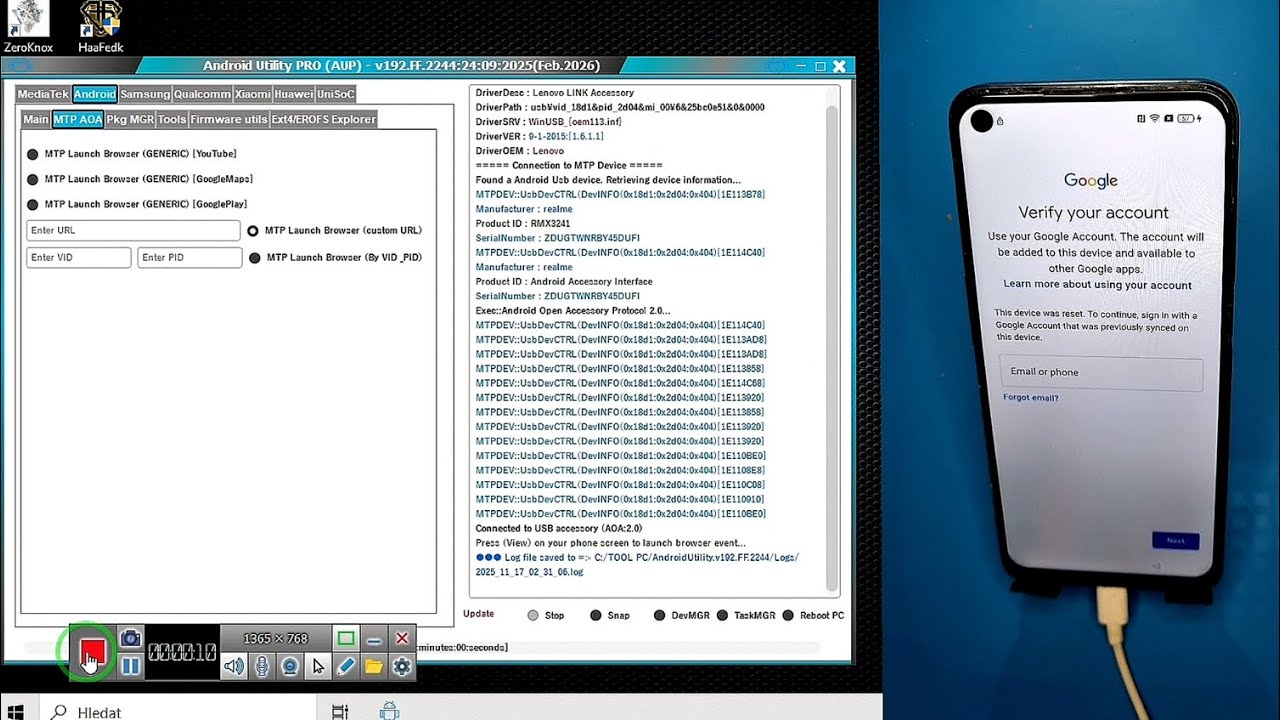Select MTP Launch Browser GoogleMaps option
Screen dimensions: 1280x720
pyautogui.click(x=33, y=179)
